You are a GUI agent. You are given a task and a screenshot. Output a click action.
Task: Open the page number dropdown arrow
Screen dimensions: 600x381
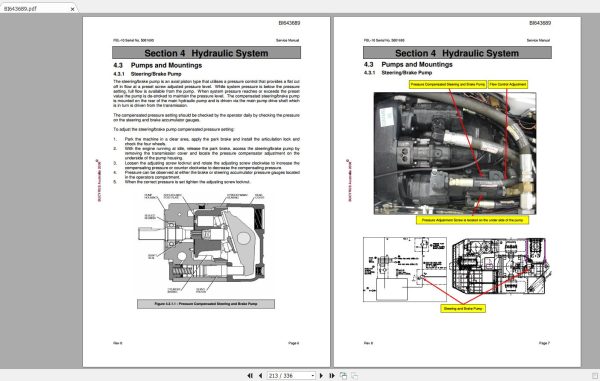[313, 376]
